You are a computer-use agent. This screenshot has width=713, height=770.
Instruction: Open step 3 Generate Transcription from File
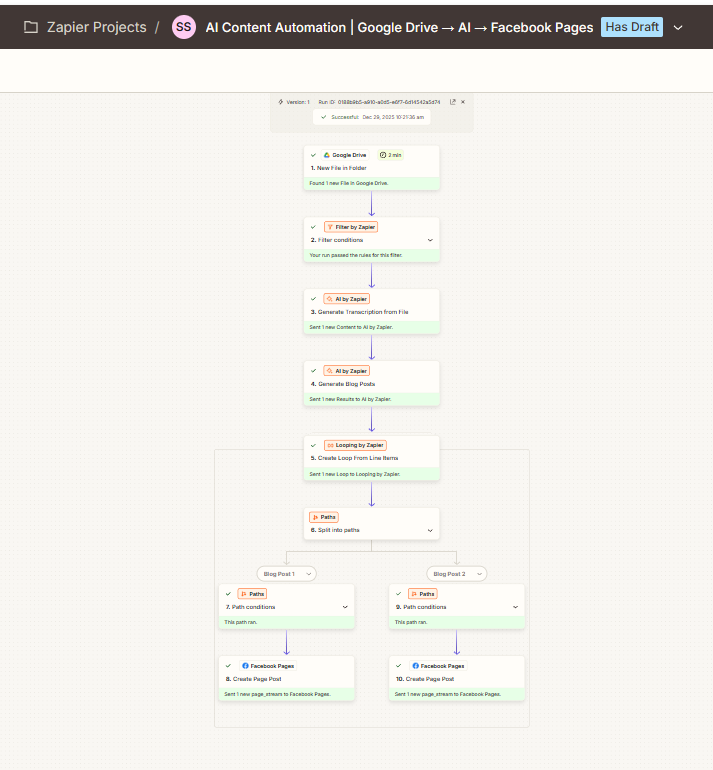coord(359,312)
